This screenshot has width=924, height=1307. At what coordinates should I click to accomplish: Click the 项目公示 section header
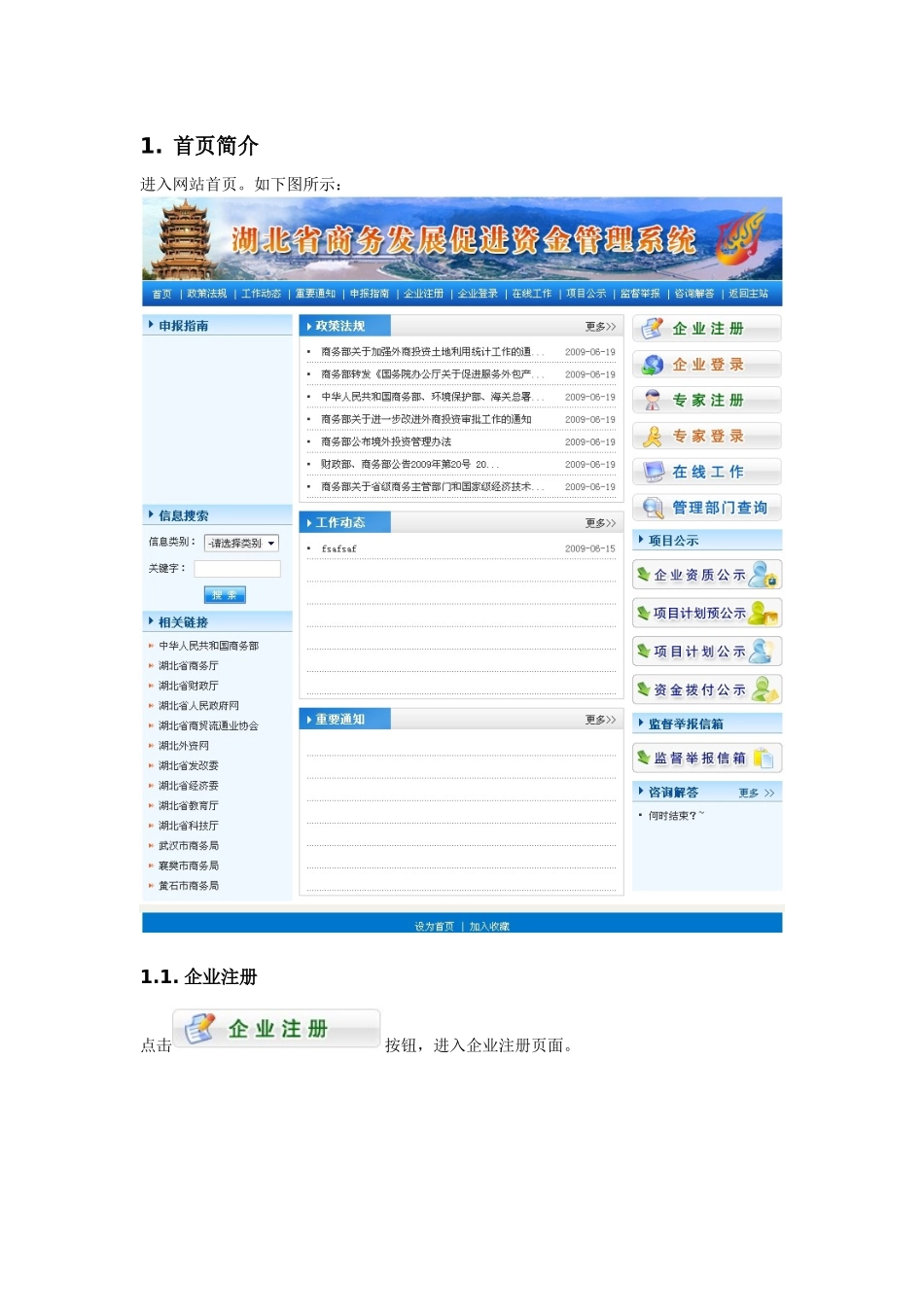pyautogui.click(x=707, y=541)
